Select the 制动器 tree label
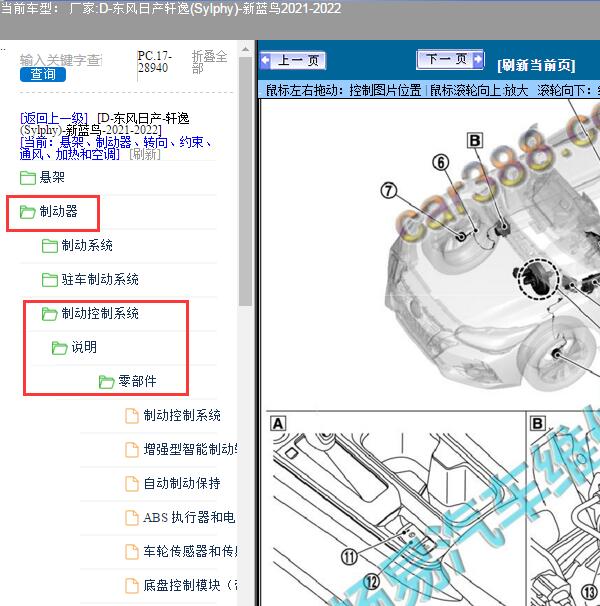The image size is (600, 606). click(58, 211)
